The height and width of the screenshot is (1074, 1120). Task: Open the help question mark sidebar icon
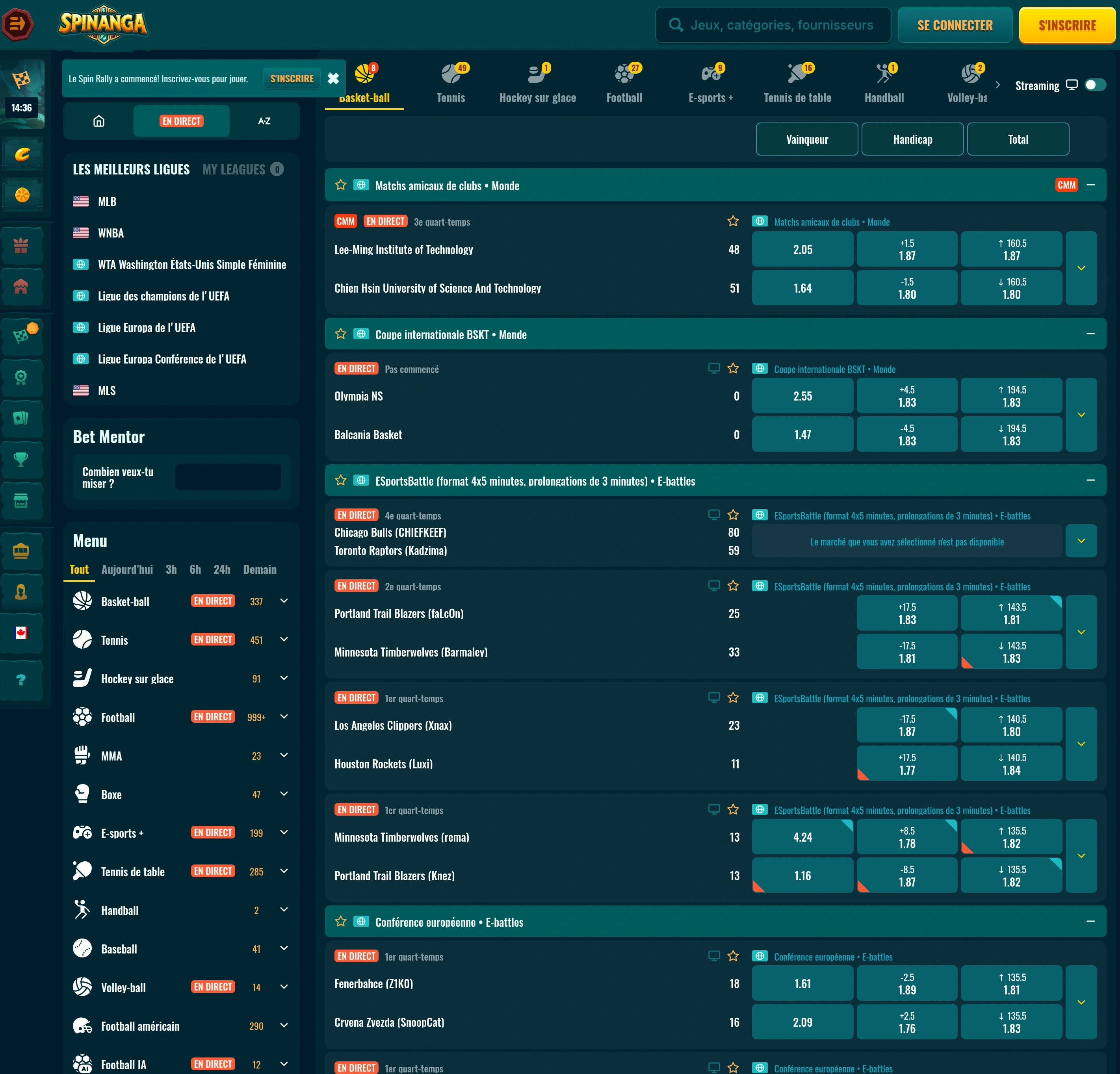click(21, 680)
